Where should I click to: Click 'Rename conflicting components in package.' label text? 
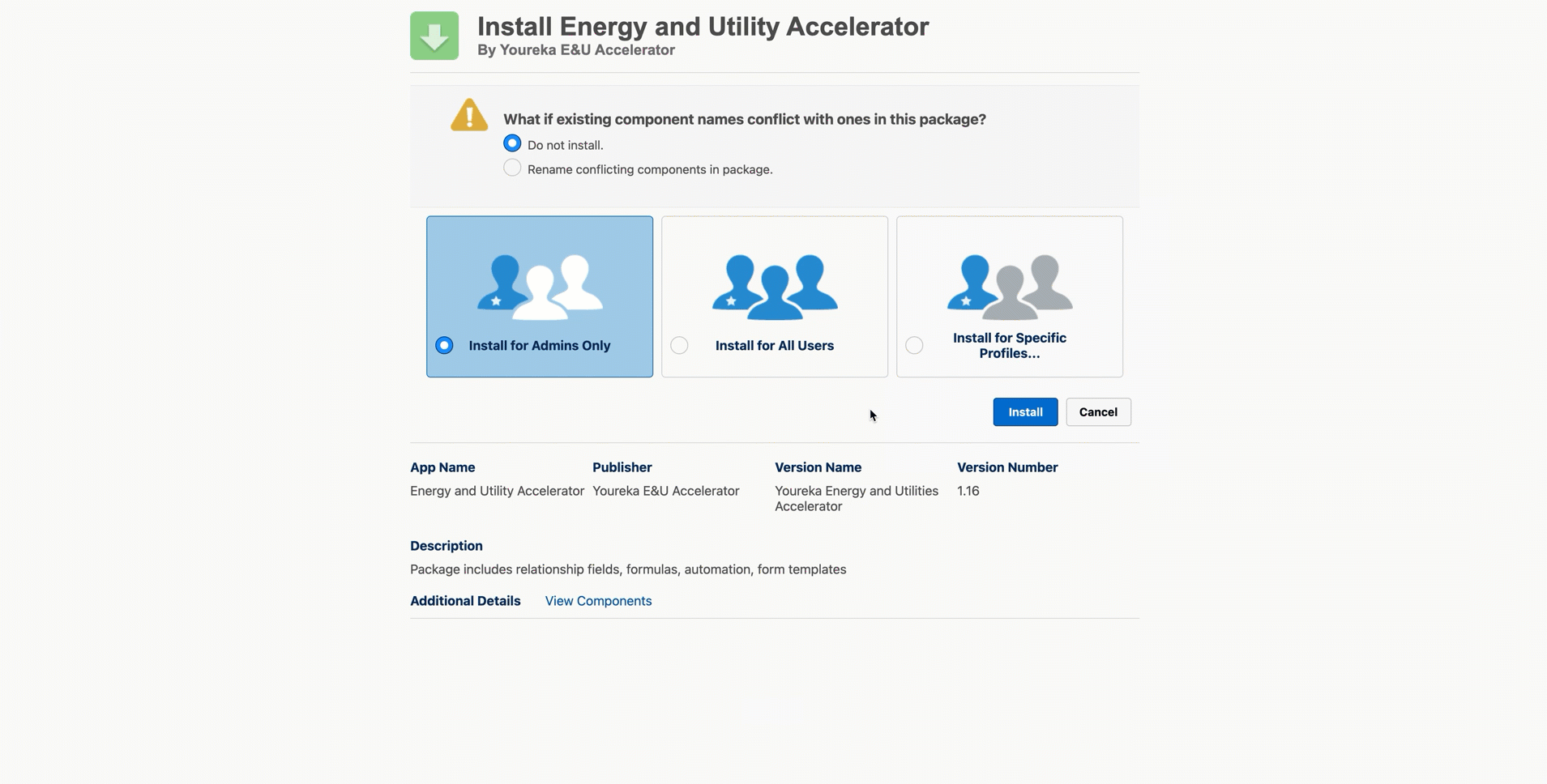(650, 169)
